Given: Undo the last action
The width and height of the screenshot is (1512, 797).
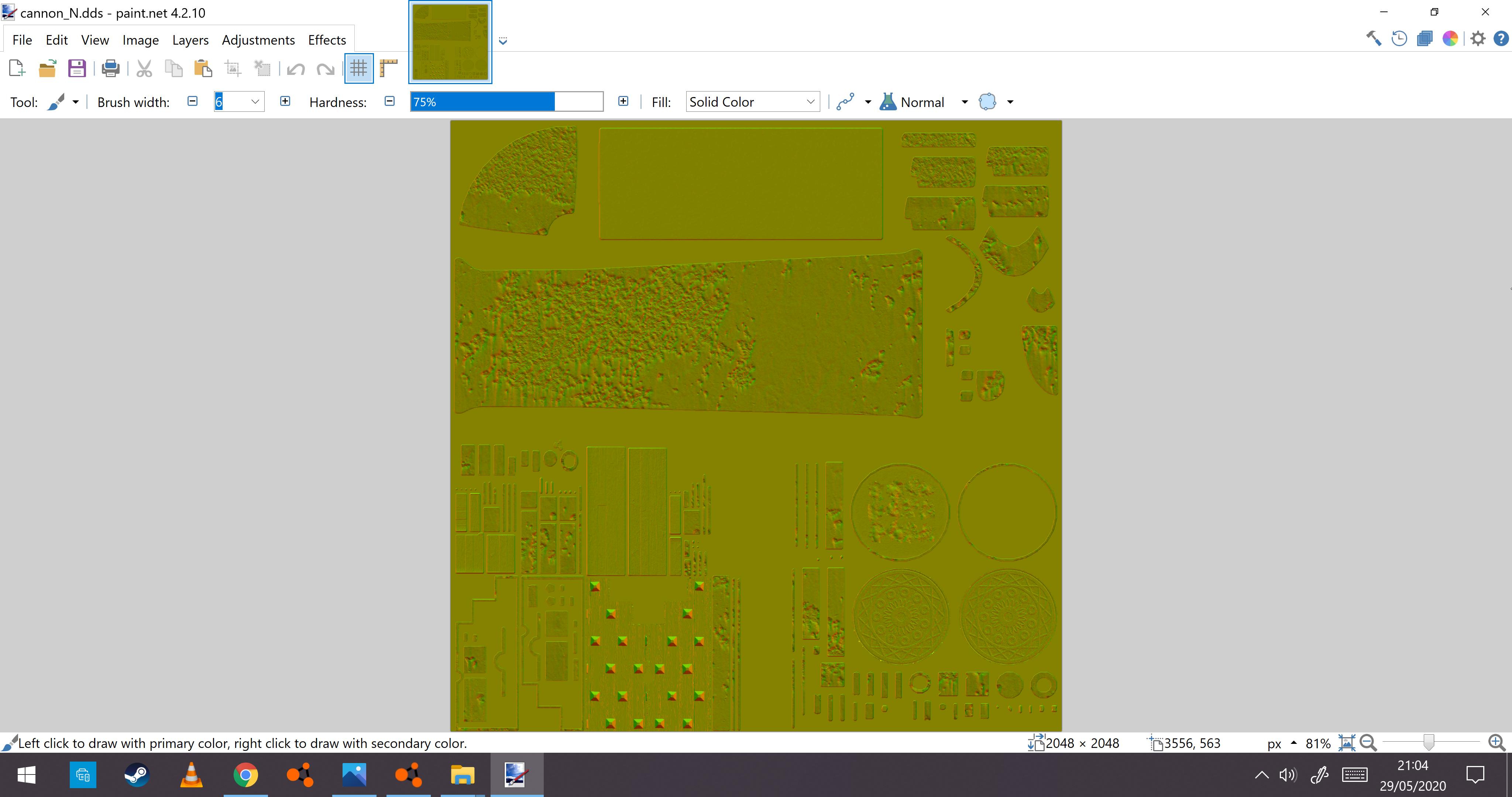Looking at the screenshot, I should [296, 69].
